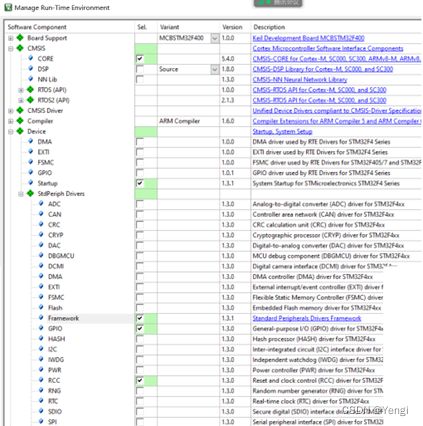
Task: Collapse the StdPeriph Drivers node
Action: (x=21, y=194)
